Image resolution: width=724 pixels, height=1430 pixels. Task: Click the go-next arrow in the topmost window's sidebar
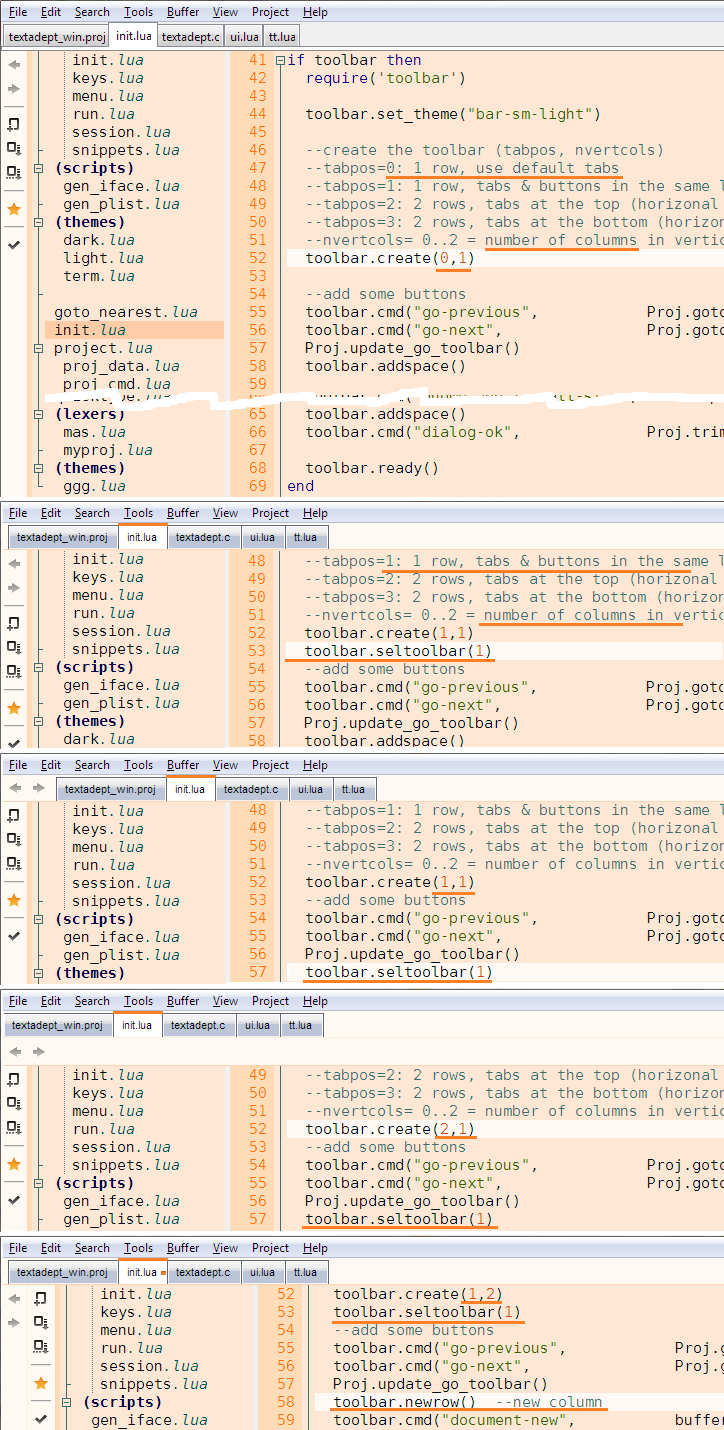tap(14, 89)
